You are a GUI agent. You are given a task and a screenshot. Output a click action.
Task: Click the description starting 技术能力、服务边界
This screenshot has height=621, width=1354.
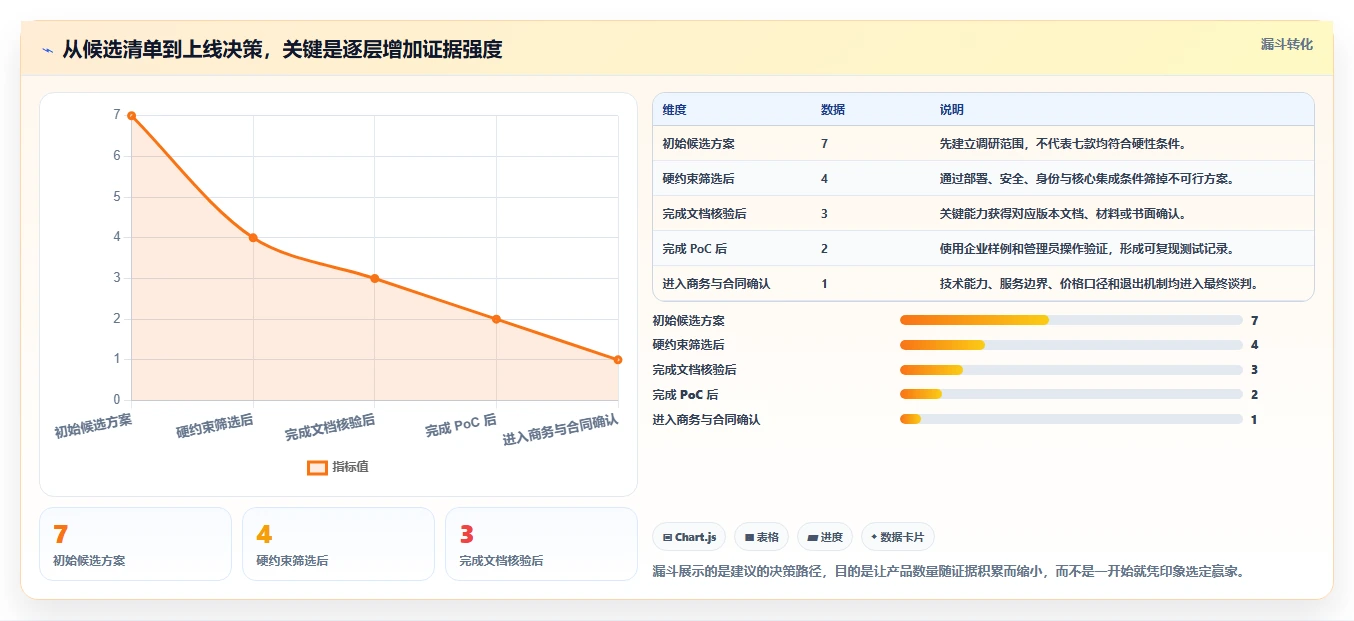point(1099,284)
